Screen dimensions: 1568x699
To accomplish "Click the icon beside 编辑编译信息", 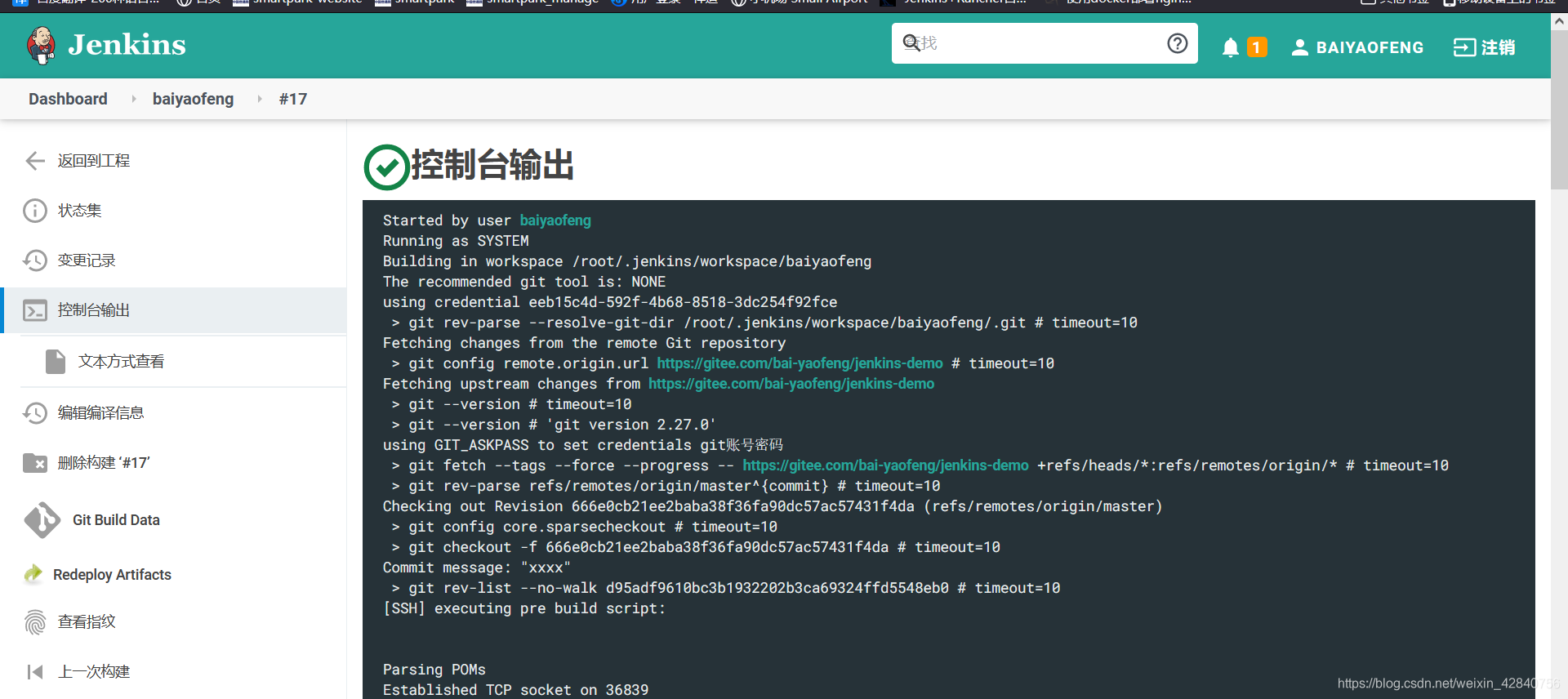I will click(35, 413).
